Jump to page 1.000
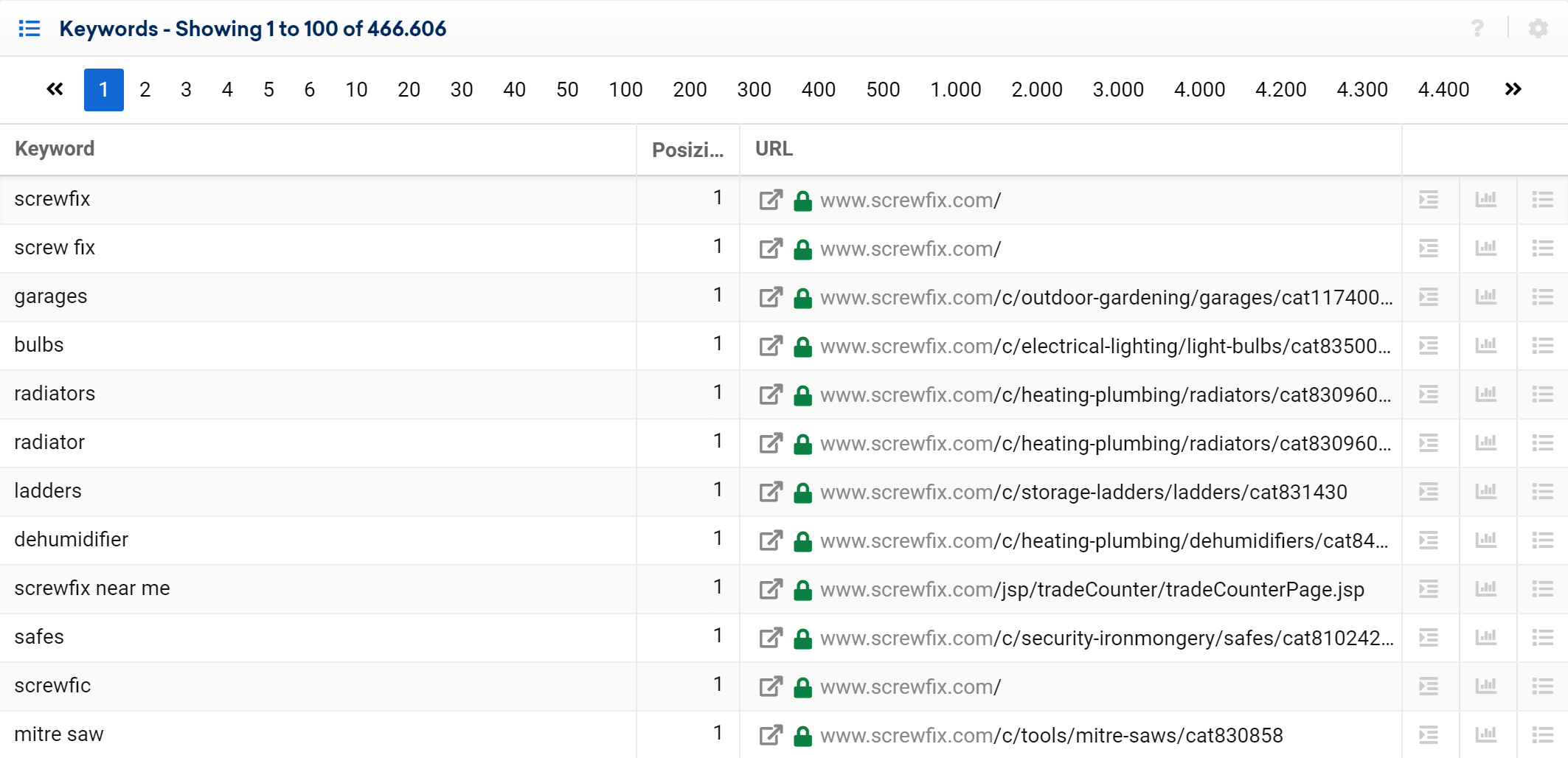Screen dimensions: 1568x758 956,90
